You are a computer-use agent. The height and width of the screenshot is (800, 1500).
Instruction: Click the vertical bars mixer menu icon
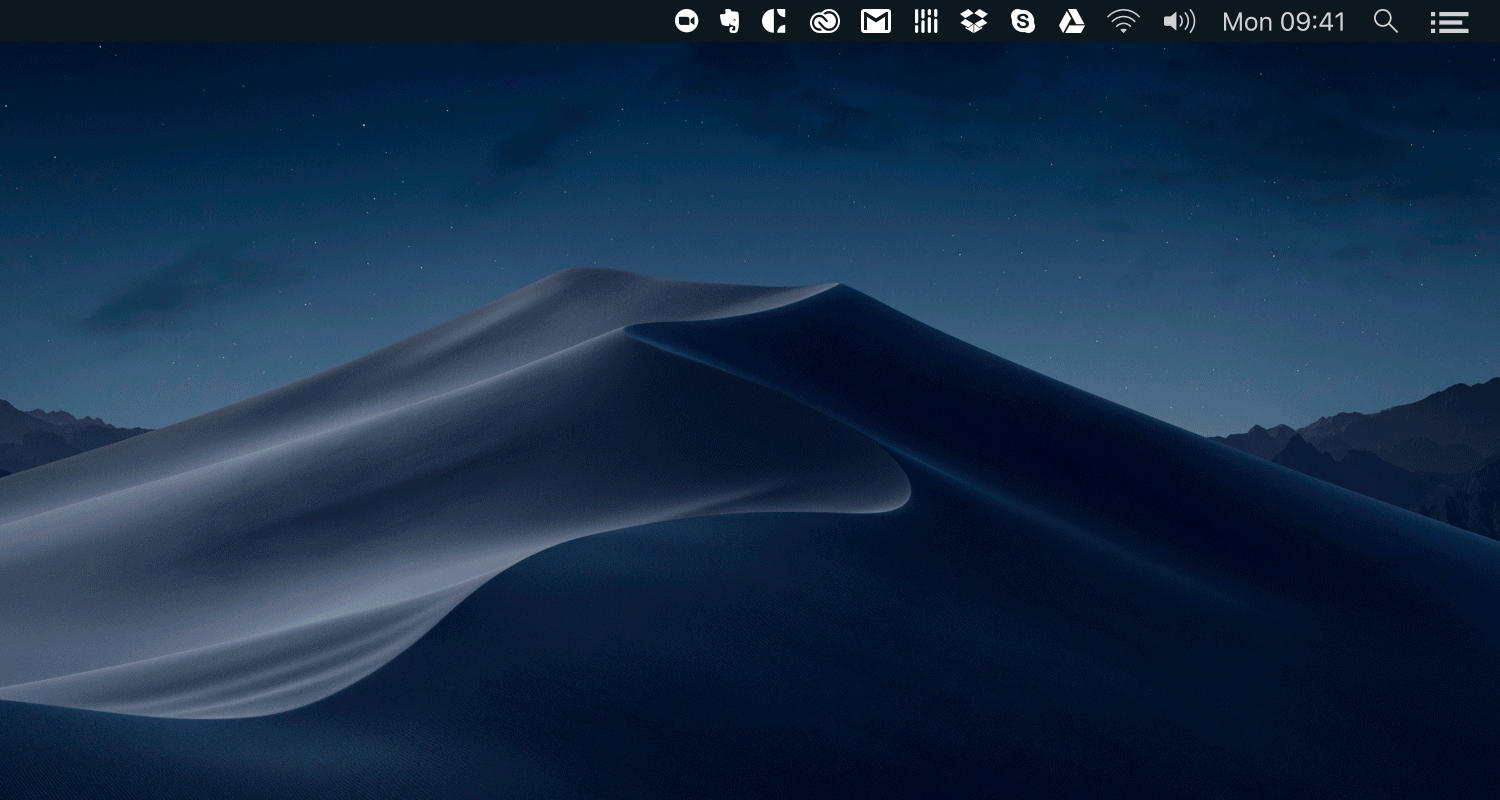click(x=926, y=21)
